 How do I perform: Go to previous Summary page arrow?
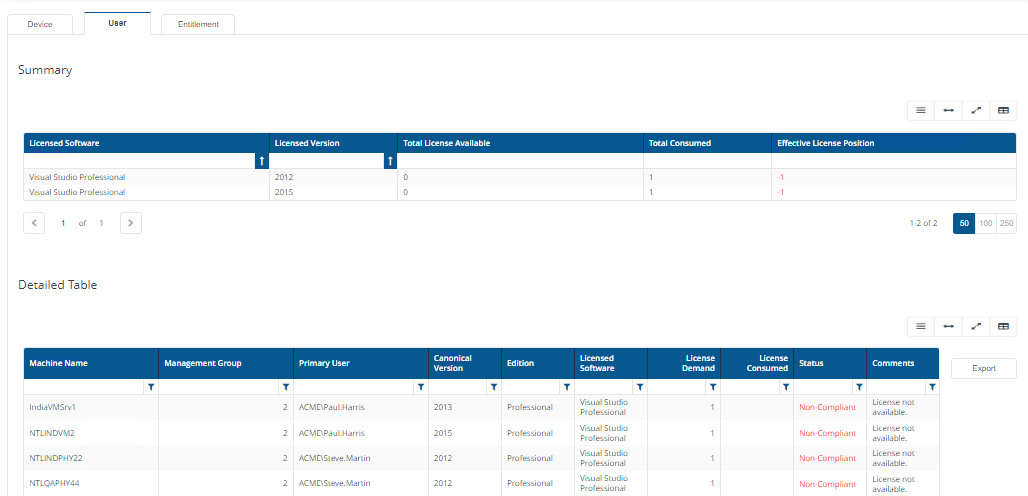(34, 223)
